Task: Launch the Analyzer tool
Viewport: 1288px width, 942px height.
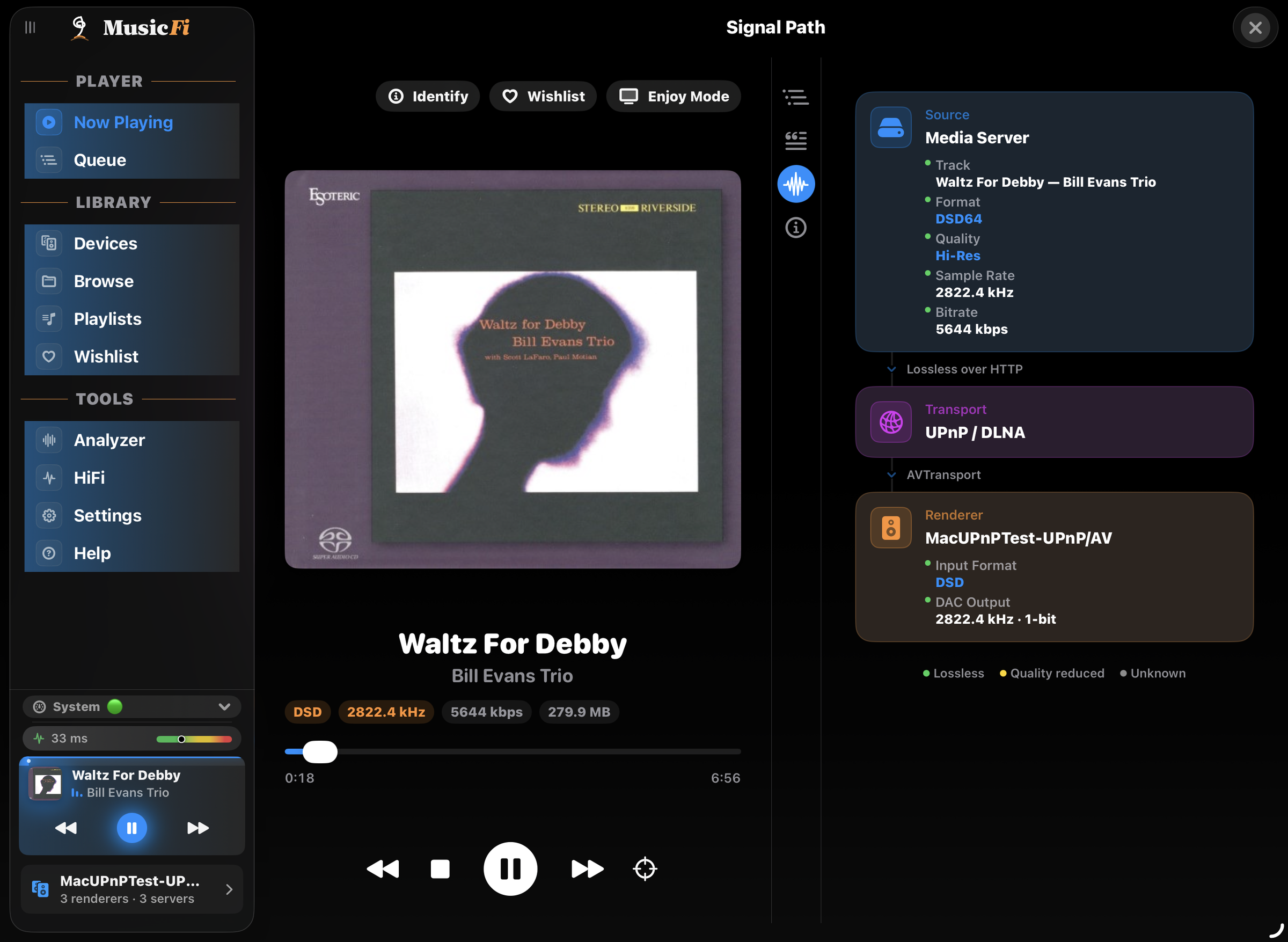Action: (x=131, y=440)
